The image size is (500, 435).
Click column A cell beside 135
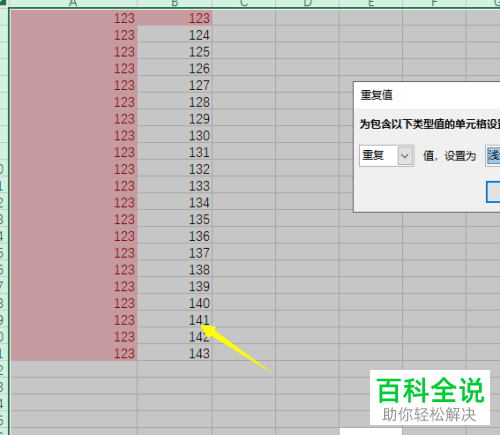point(74,219)
